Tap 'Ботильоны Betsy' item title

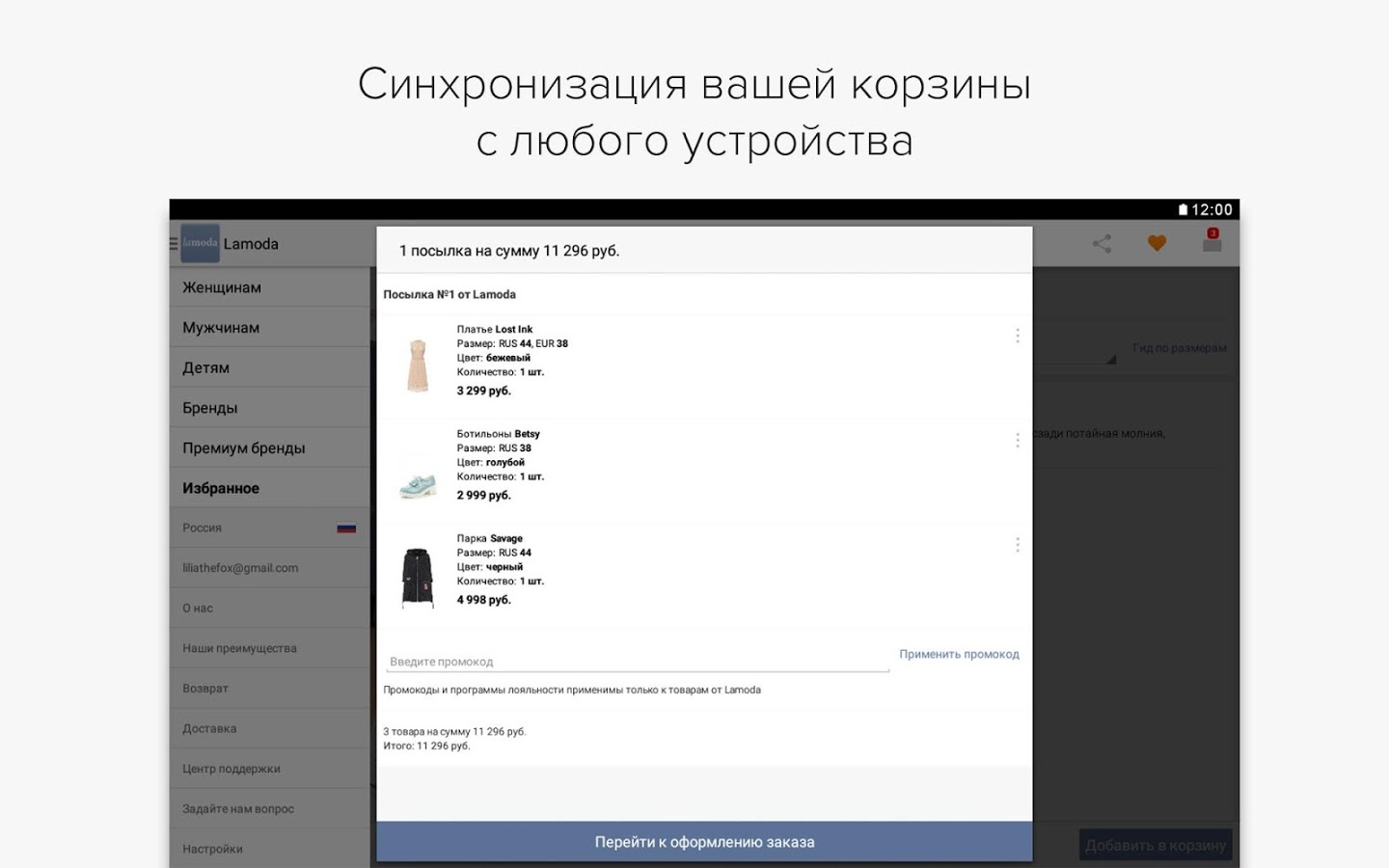coord(499,434)
